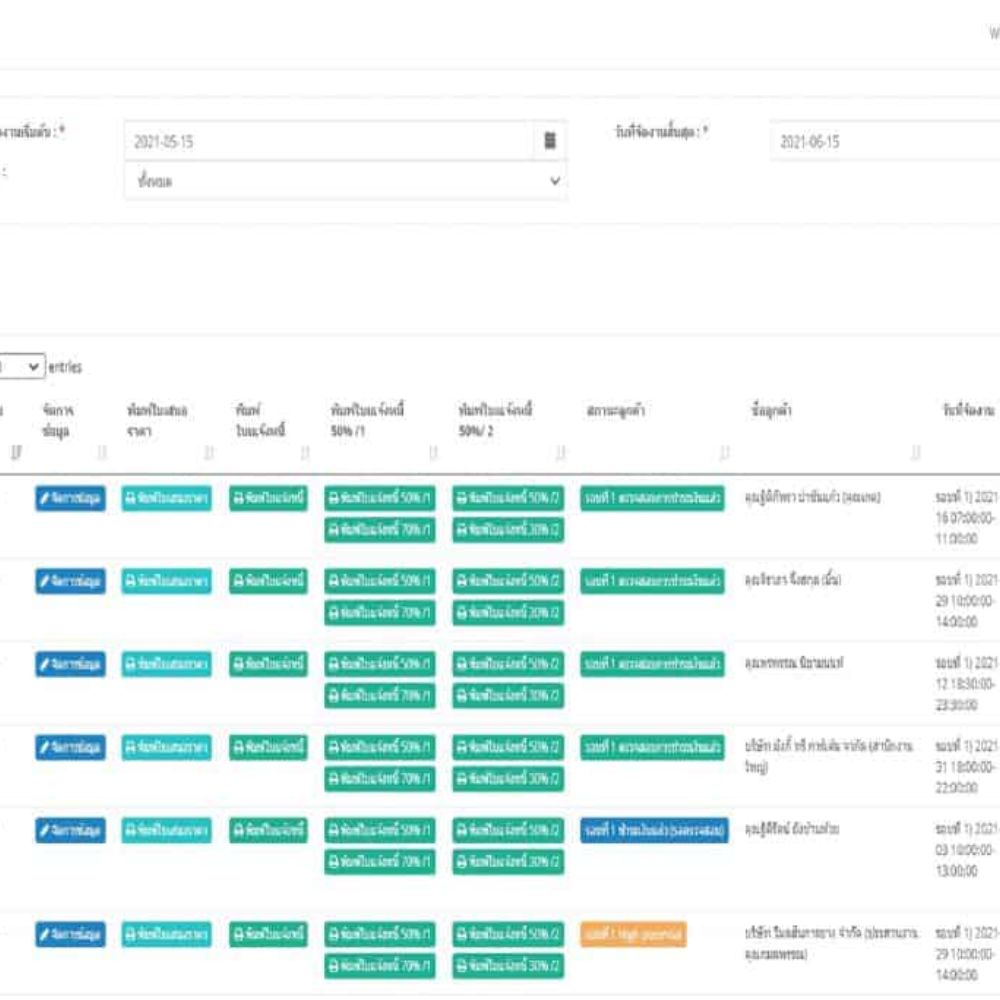Expand the dropdown below the start date
The height and width of the screenshot is (1000, 1000).
tap(345, 182)
